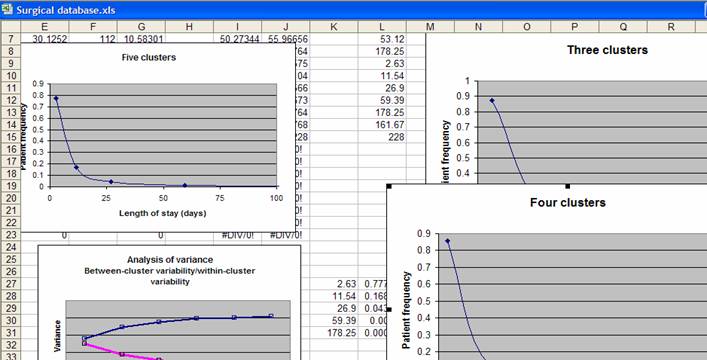The width and height of the screenshot is (707, 360).
Task: Select the Three clusters chart title
Action: [x=607, y=50]
